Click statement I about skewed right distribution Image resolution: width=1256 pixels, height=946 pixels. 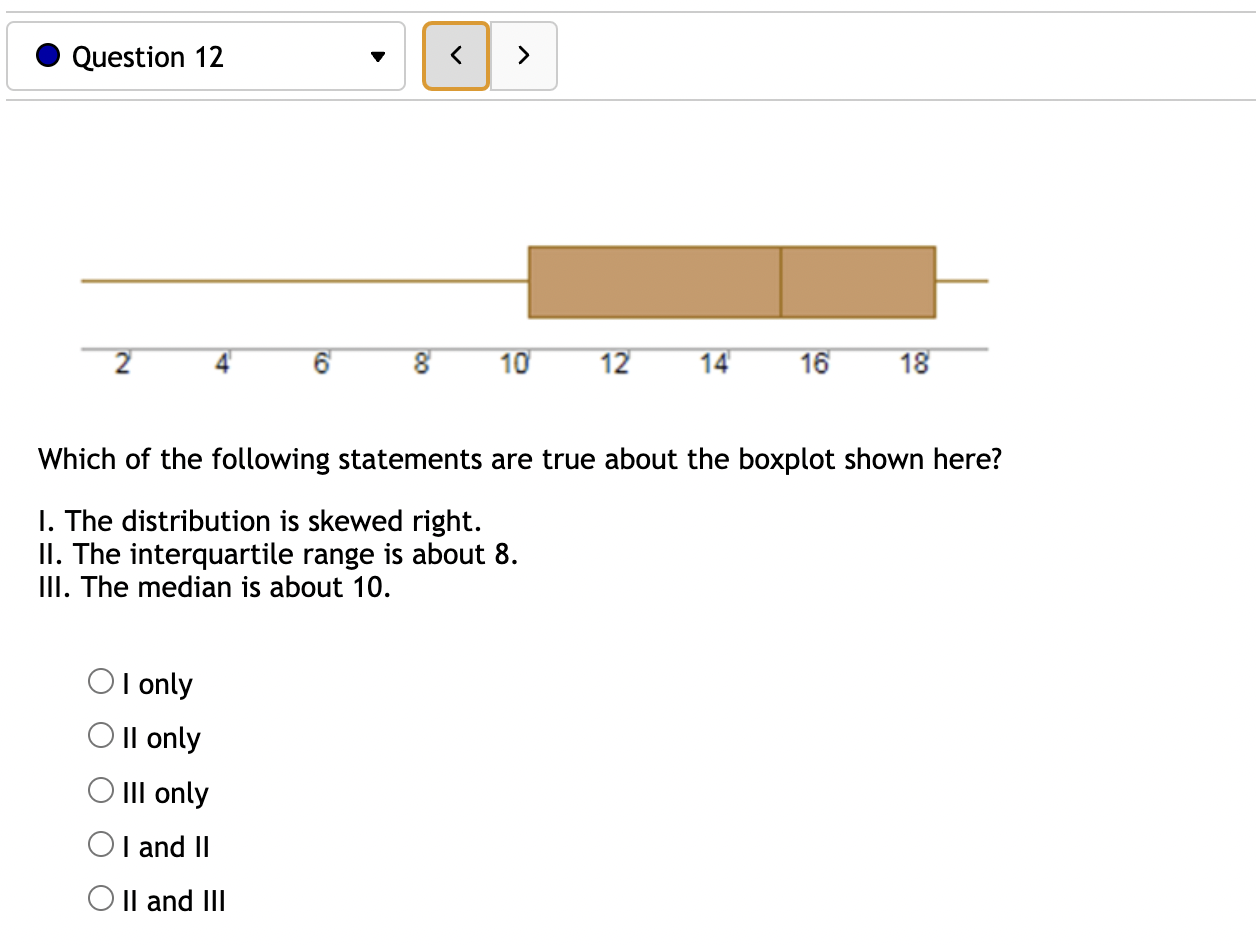260,521
